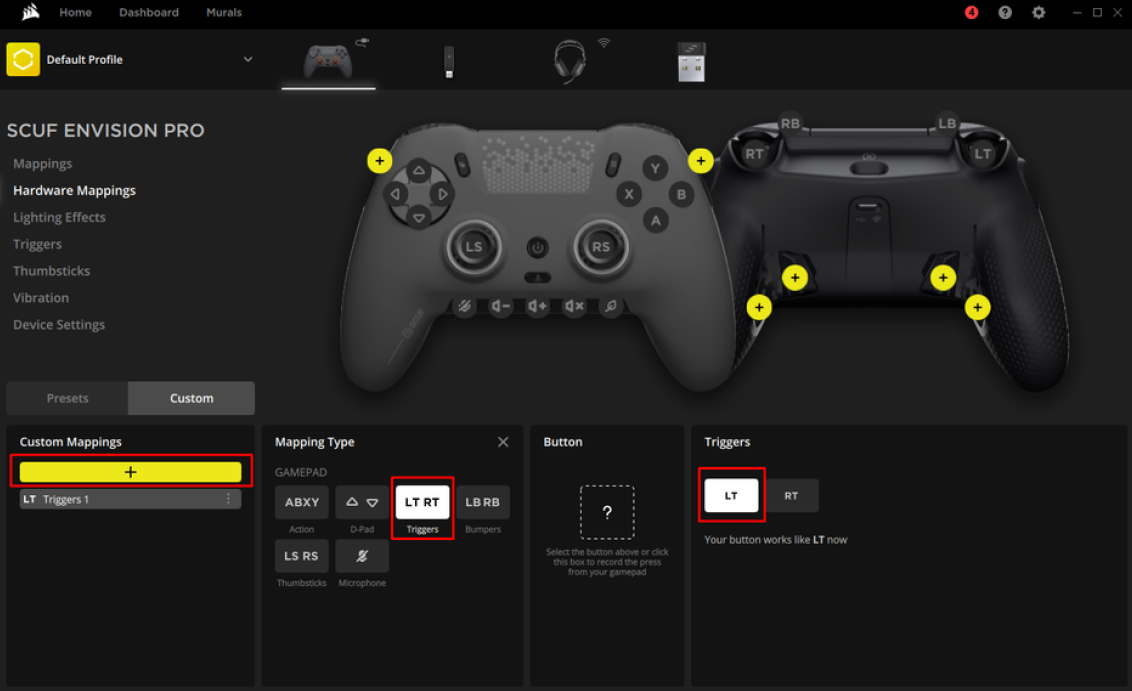Choose the Microphone mapping type
This screenshot has width=1132, height=691.
(x=362, y=556)
